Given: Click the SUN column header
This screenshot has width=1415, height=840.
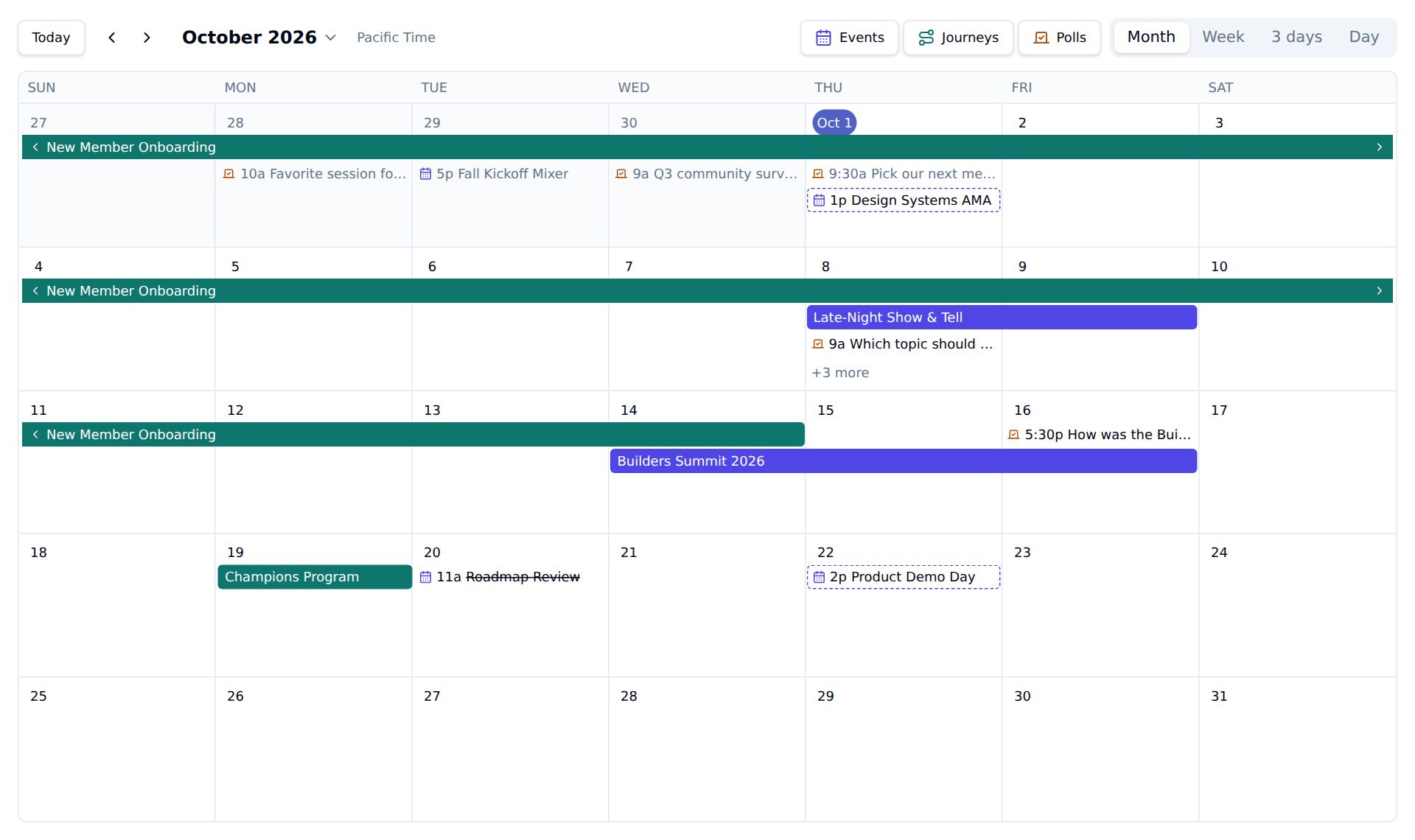Looking at the screenshot, I should tap(41, 88).
